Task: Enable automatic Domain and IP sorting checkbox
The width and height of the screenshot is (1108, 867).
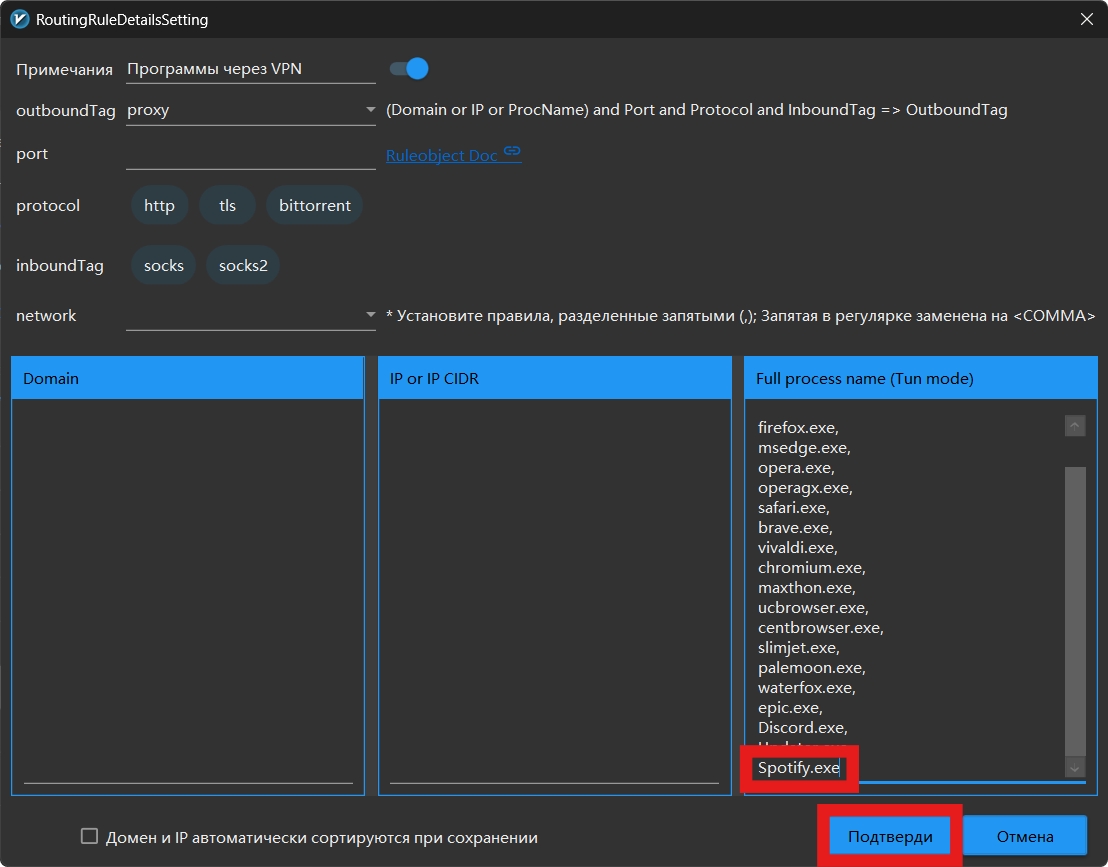Action: [90, 837]
